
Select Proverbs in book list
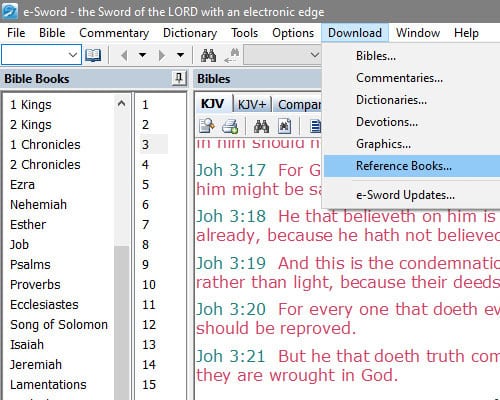pyautogui.click(x=35, y=285)
